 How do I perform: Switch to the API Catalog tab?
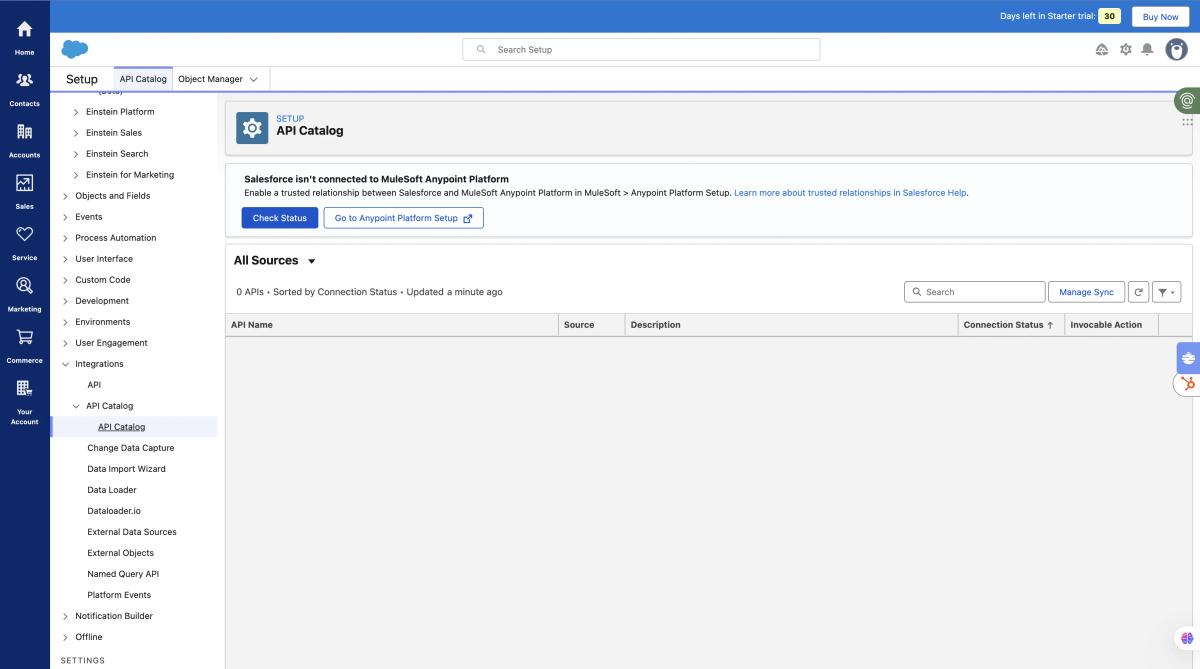[143, 79]
